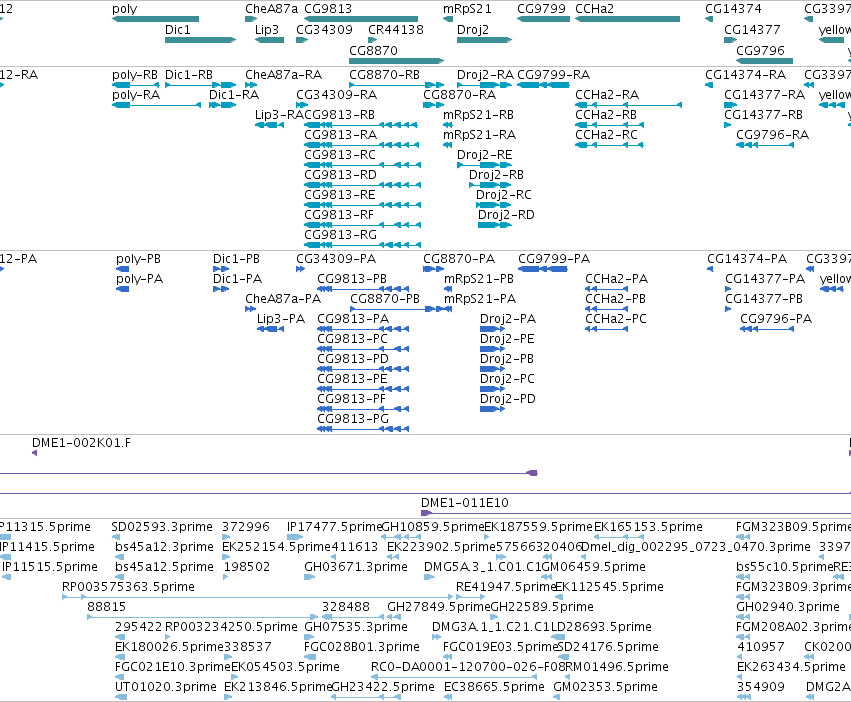Select transcript Droj2-RE
This screenshot has width=851, height=702.
(x=484, y=165)
